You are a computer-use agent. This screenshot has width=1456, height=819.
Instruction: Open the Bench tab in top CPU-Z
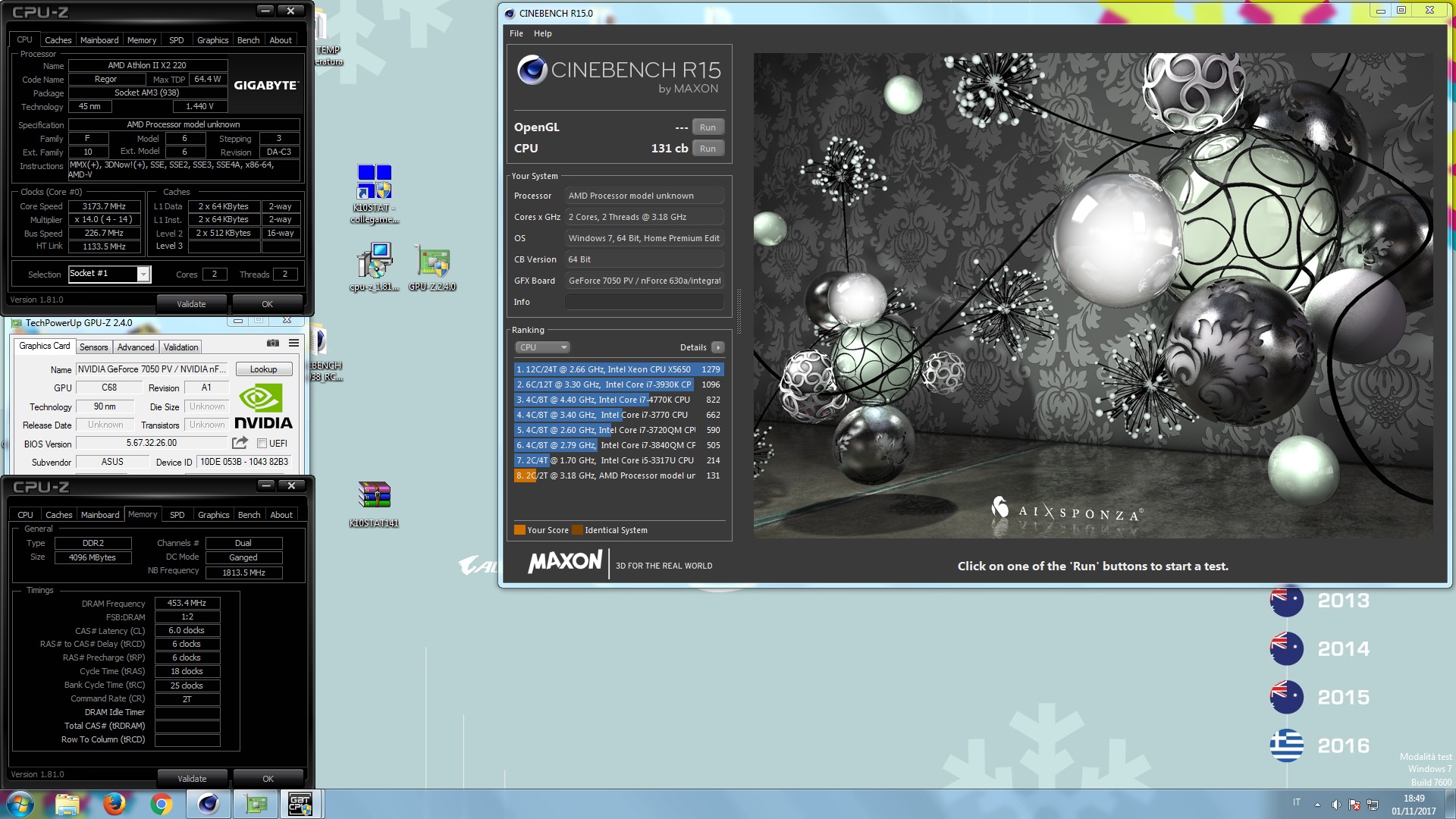248,40
